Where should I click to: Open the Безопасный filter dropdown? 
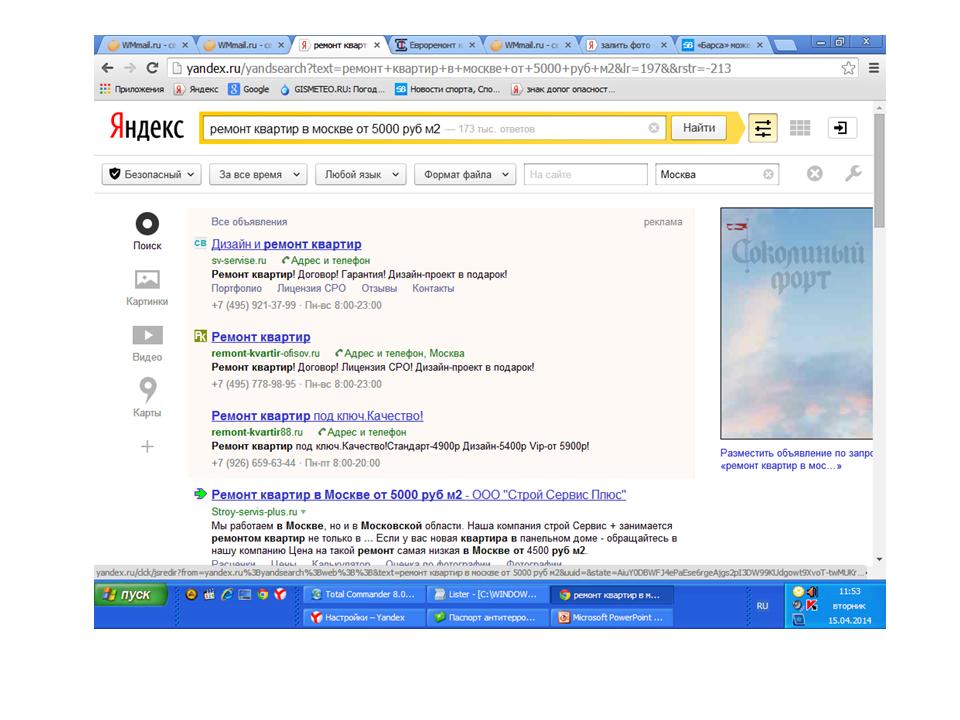[x=151, y=174]
